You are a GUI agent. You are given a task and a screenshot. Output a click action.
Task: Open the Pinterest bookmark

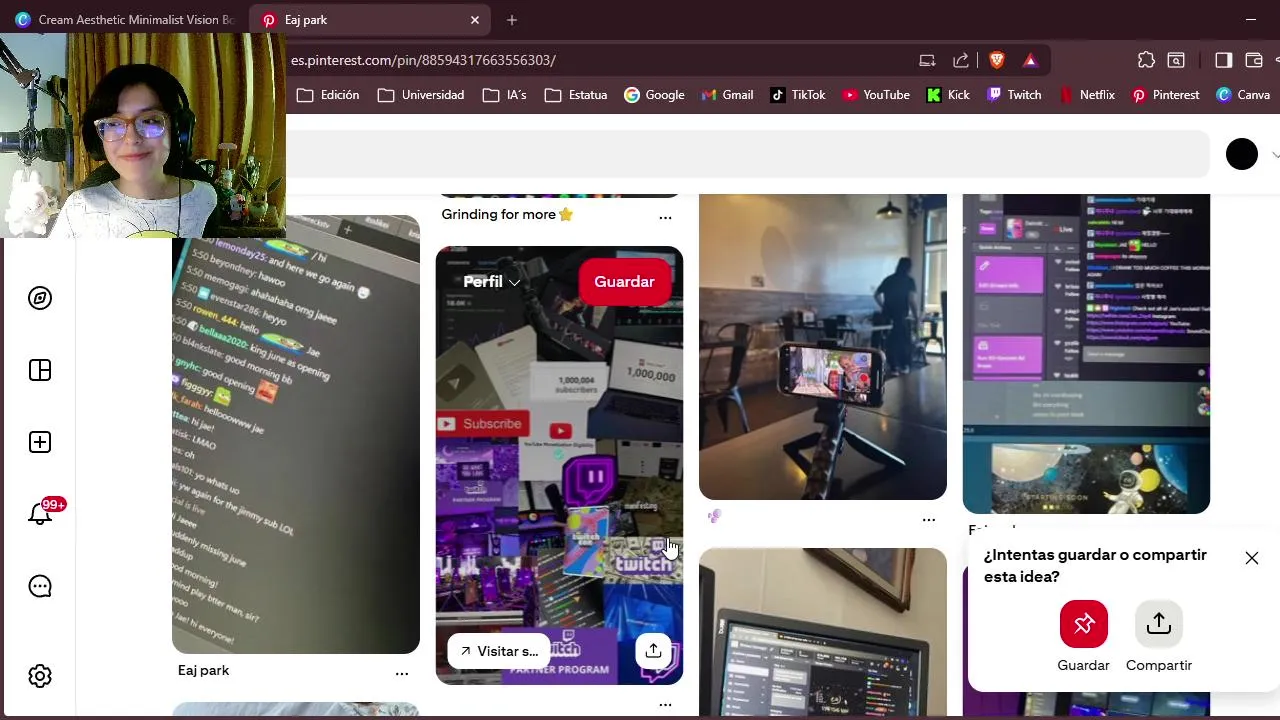coord(1165,95)
